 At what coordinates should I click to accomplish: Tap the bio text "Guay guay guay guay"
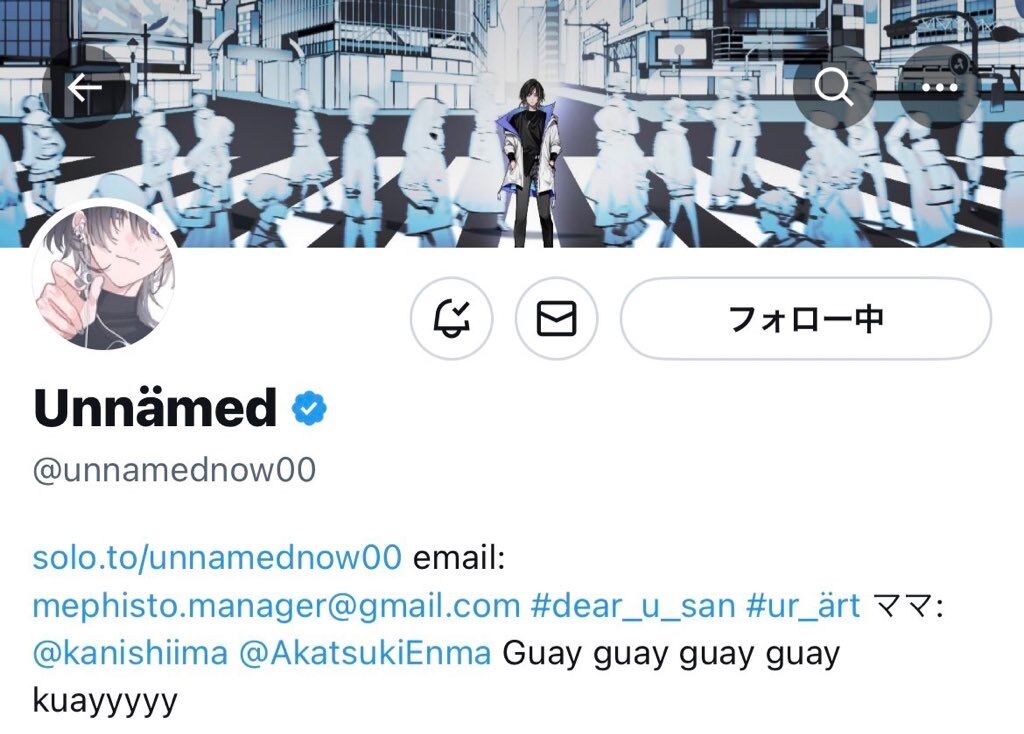click(671, 654)
